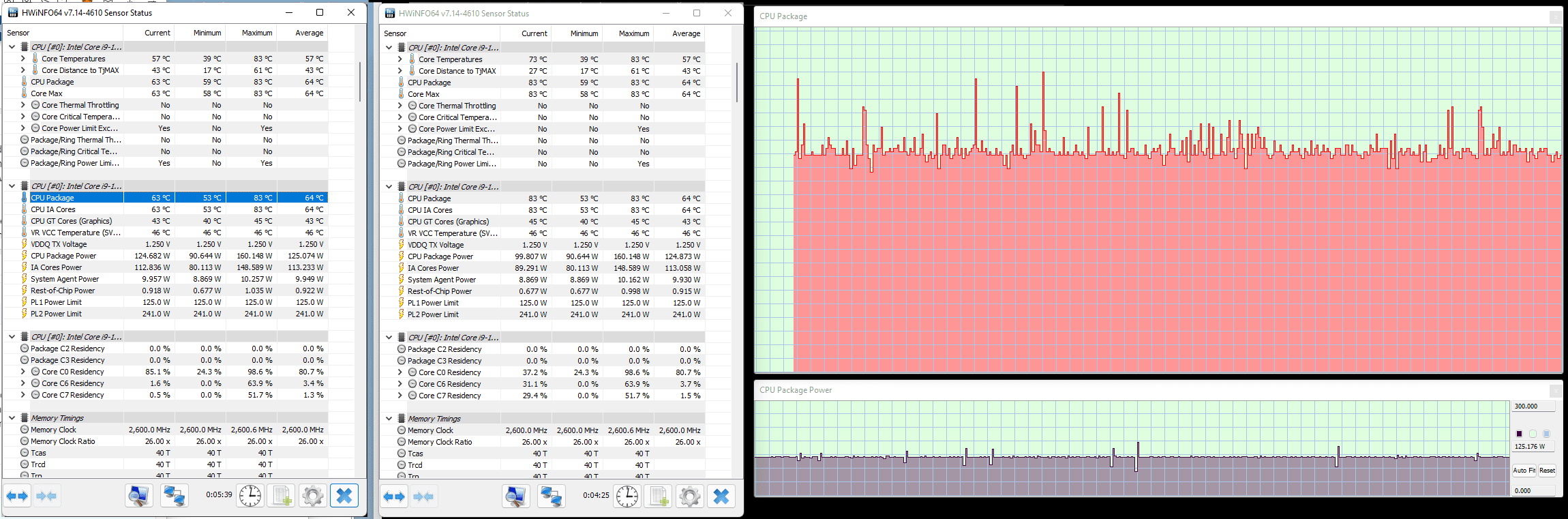Open remote monitor magnifier icon in 0:04:25 window

point(516,496)
